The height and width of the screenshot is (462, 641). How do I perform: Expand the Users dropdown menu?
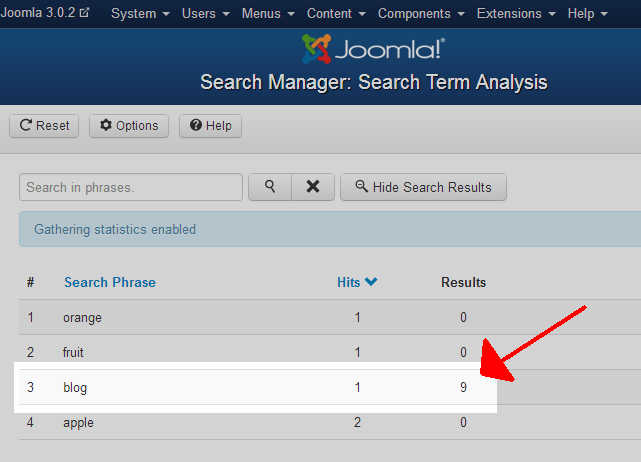click(x=205, y=13)
